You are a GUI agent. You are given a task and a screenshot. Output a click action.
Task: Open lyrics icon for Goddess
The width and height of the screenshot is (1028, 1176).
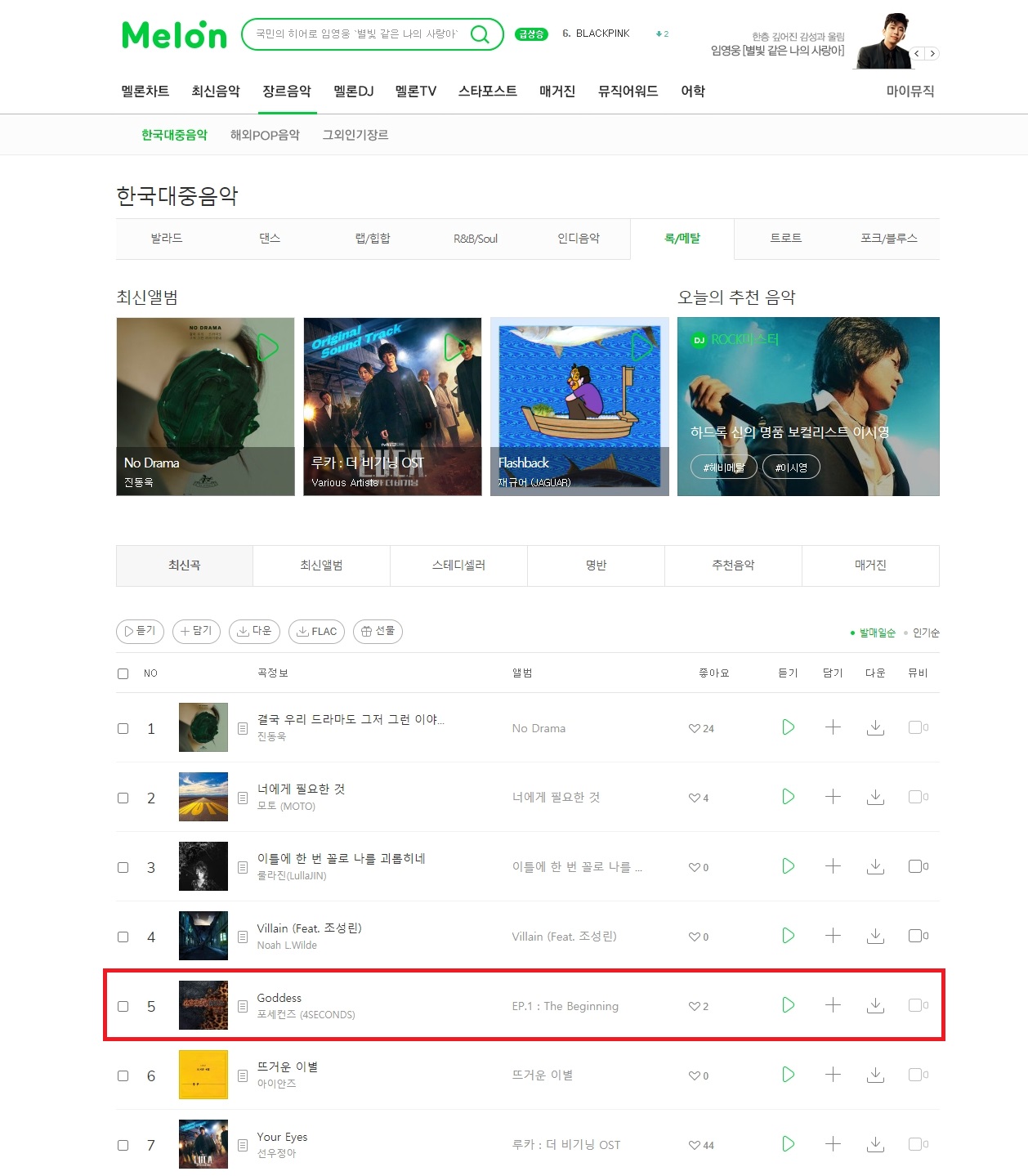point(243,1006)
